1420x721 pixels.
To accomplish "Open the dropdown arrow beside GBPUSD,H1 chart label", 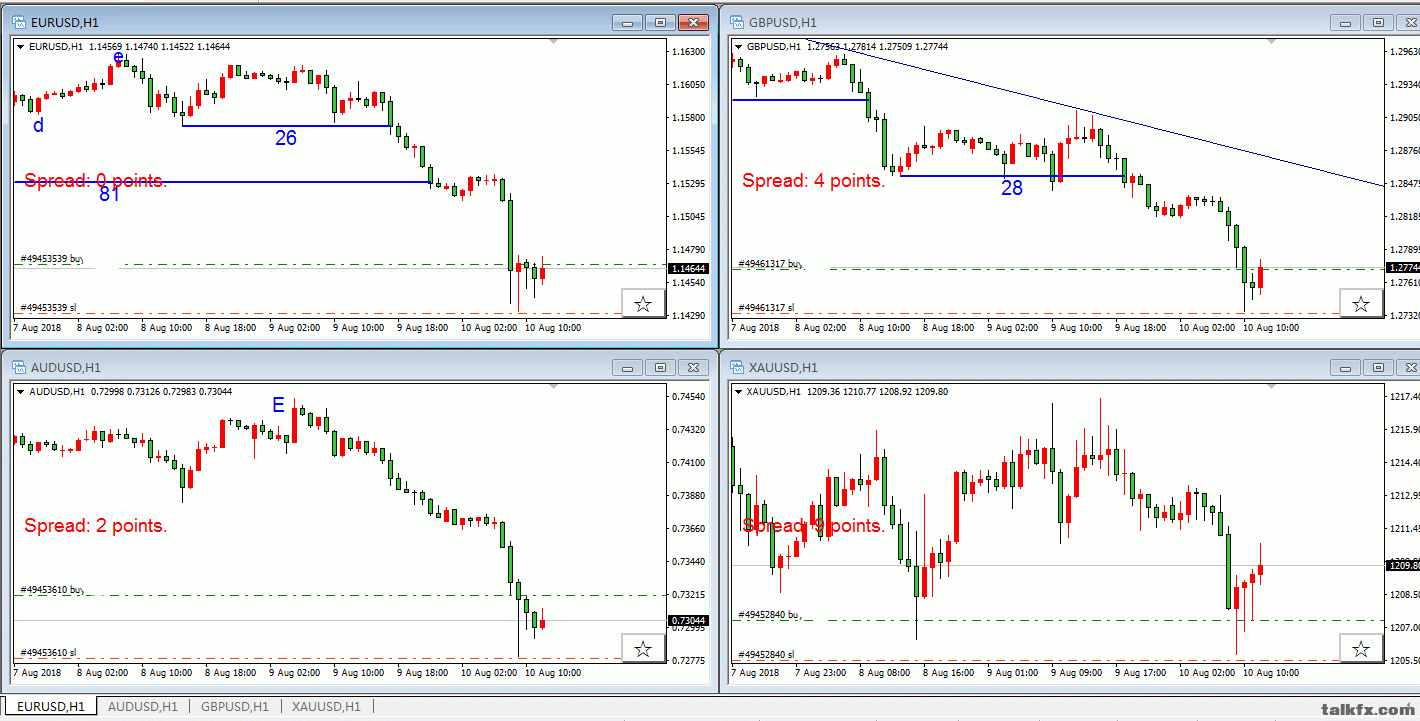I will click(739, 46).
